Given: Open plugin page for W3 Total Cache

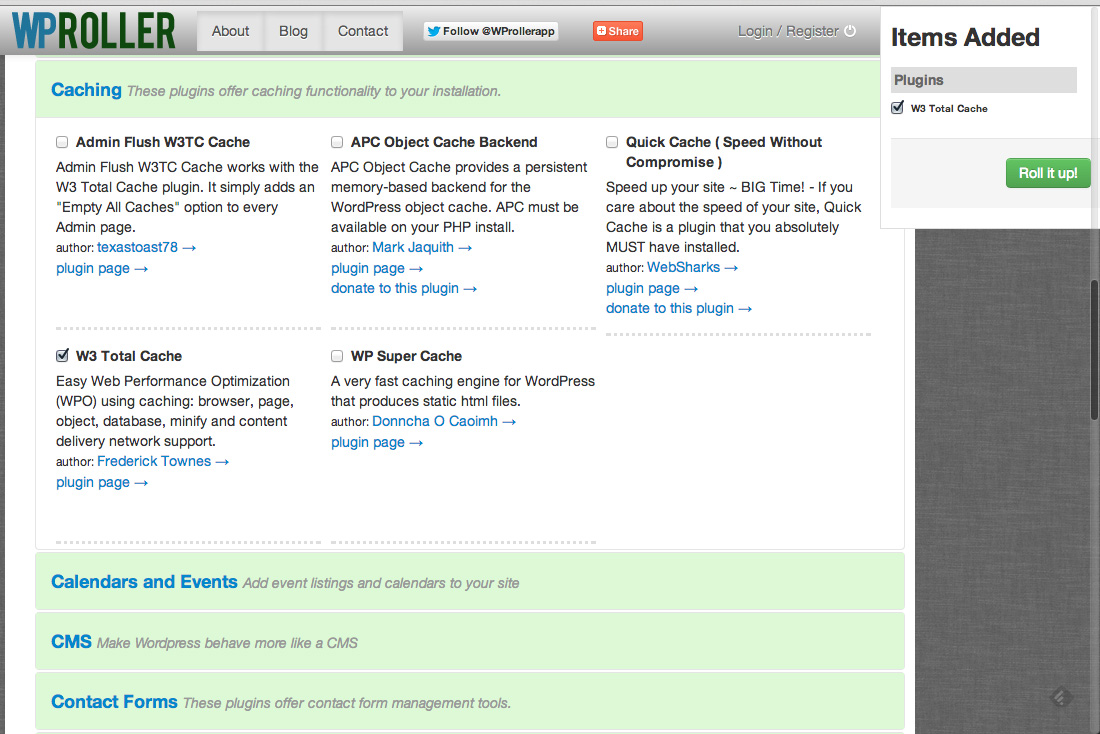Looking at the screenshot, I should [102, 482].
